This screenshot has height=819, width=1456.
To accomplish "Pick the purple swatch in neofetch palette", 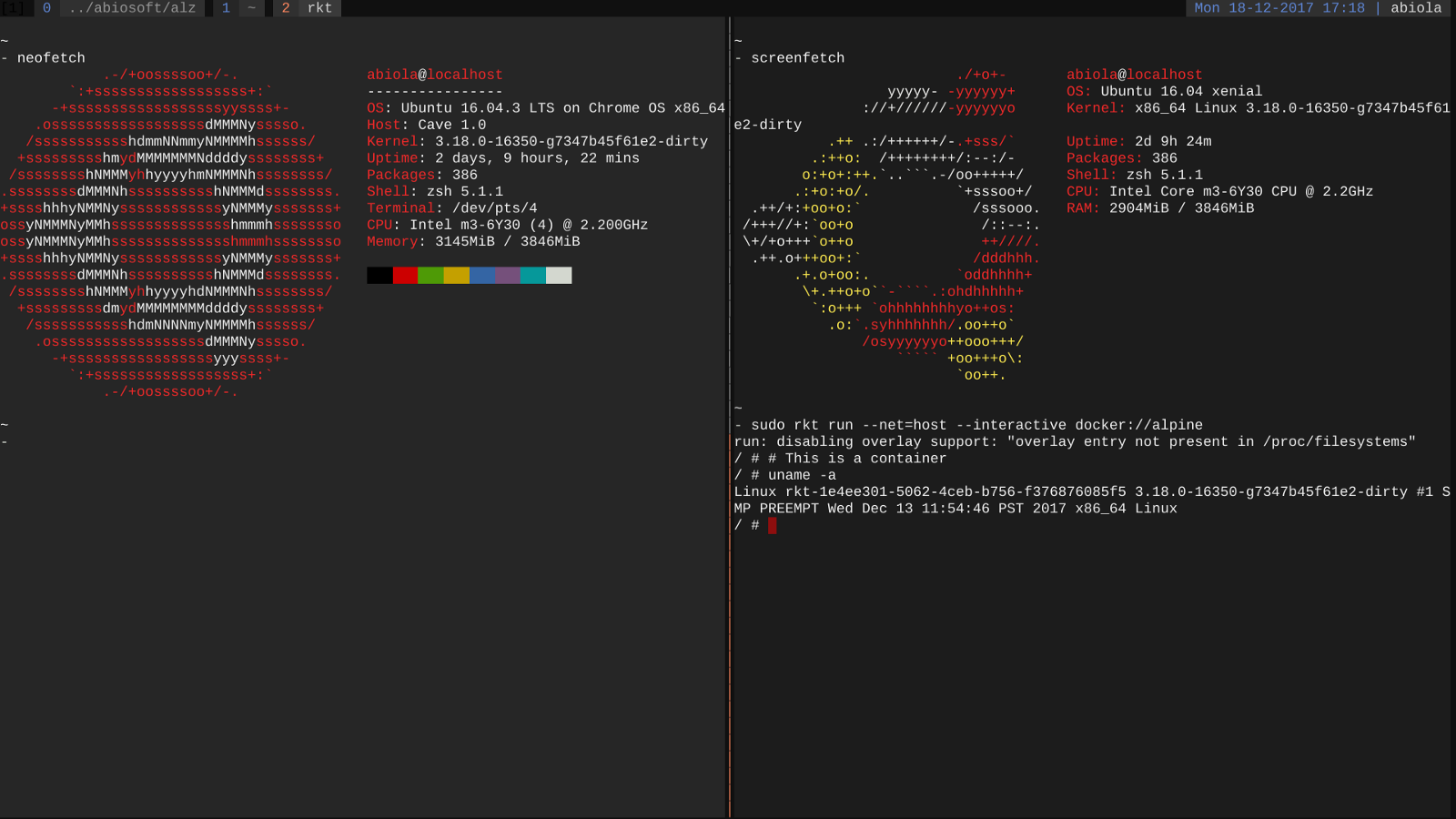I will click(508, 276).
